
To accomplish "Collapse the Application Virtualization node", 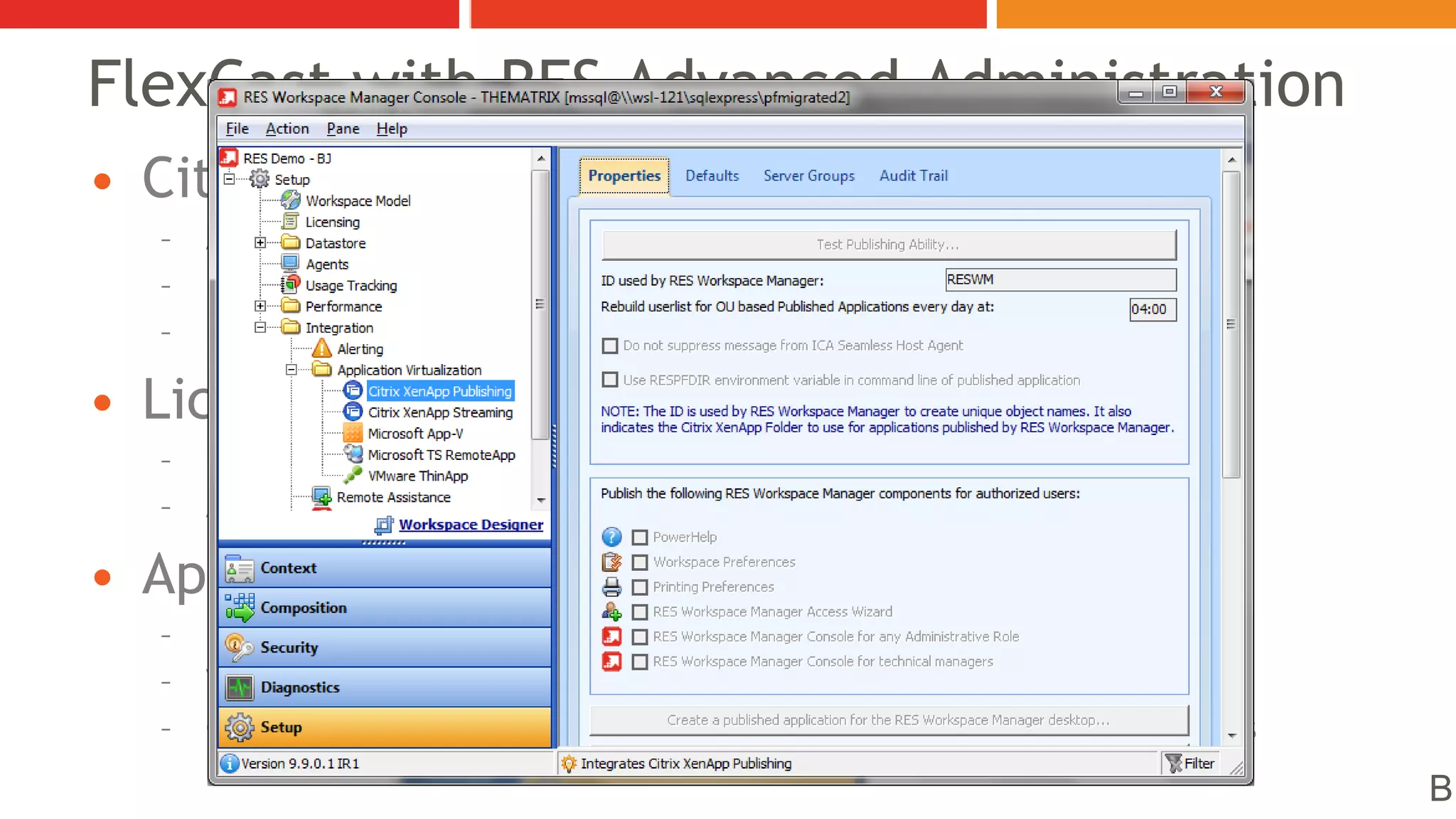I will tap(291, 370).
